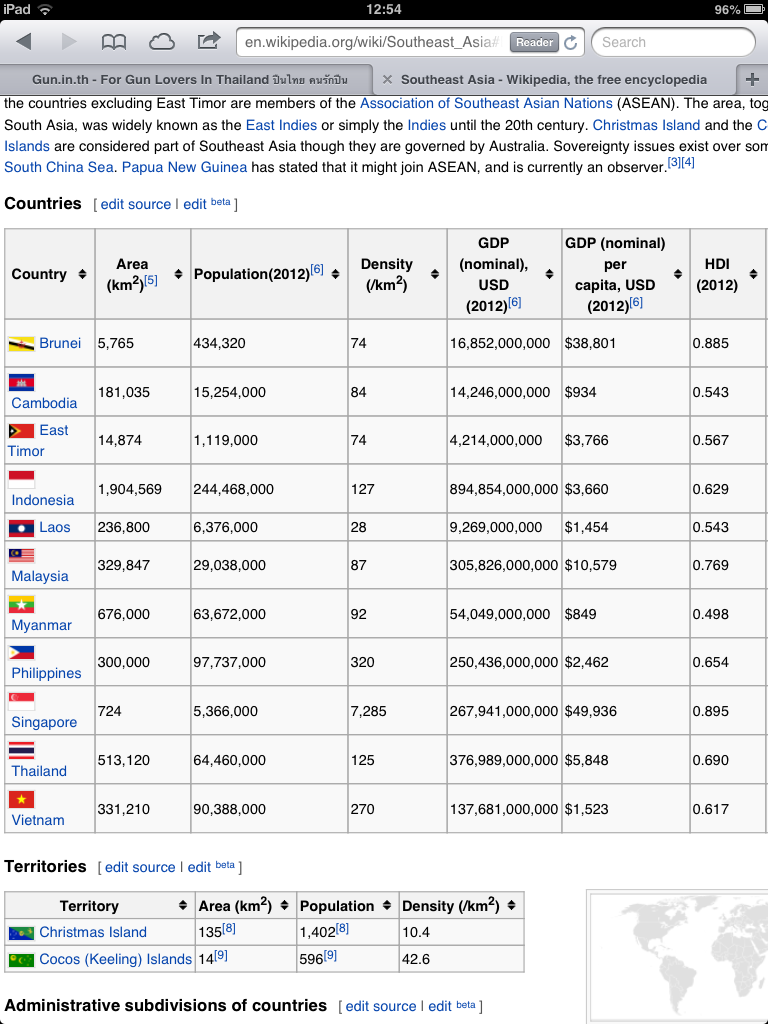Tap the Wi-Fi icon in status bar
The width and height of the screenshot is (768, 1024).
coord(45,9)
